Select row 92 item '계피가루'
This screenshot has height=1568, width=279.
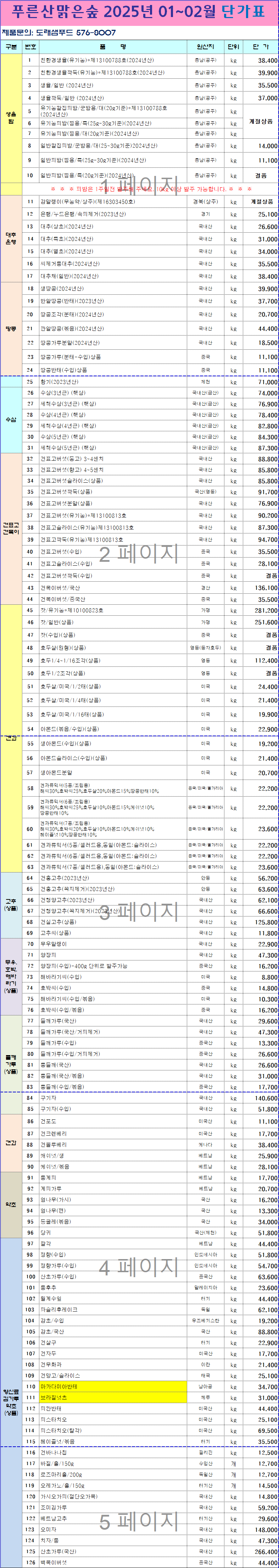click(x=51, y=1188)
